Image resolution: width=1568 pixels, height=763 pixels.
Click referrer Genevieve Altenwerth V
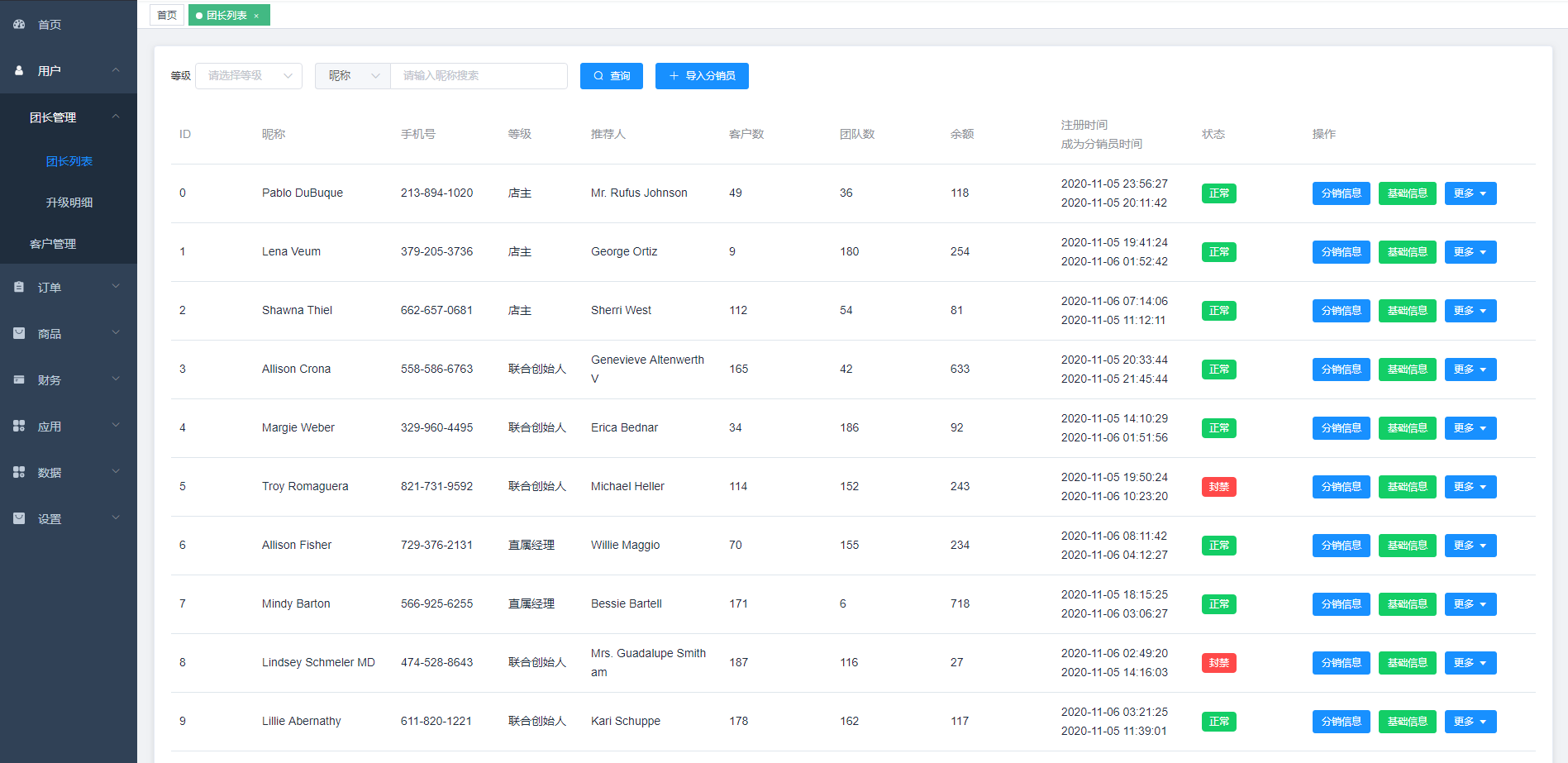pos(648,370)
